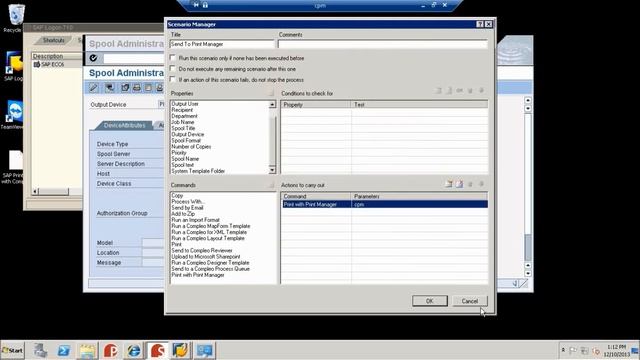Click the red S application icon in taskbar
The width and height of the screenshot is (640, 360).
coord(157,350)
